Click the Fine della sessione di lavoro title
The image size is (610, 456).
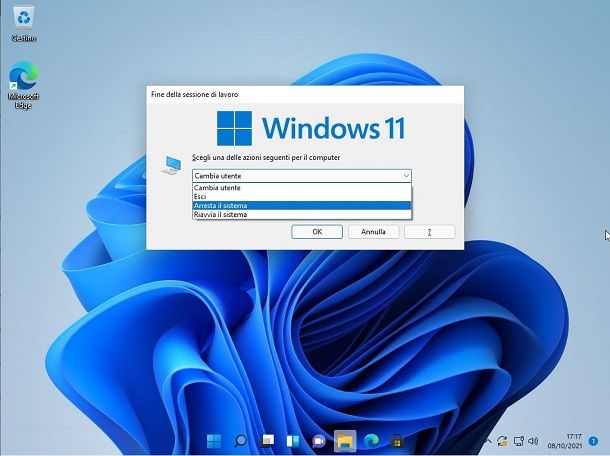[195, 94]
